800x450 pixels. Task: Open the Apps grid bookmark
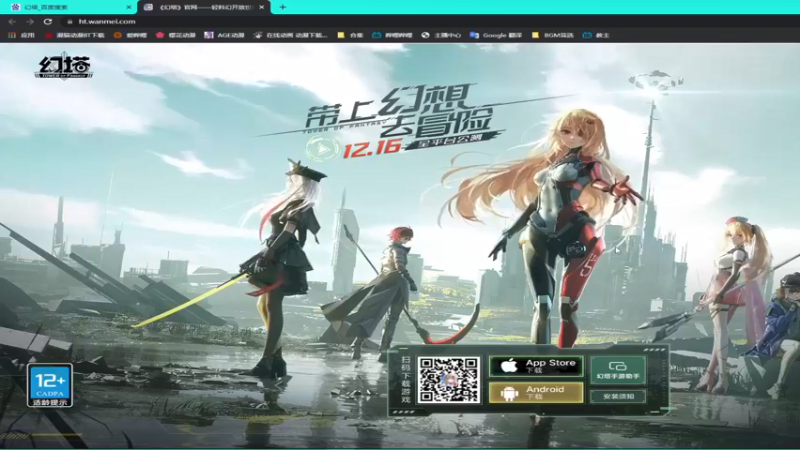[x=21, y=35]
